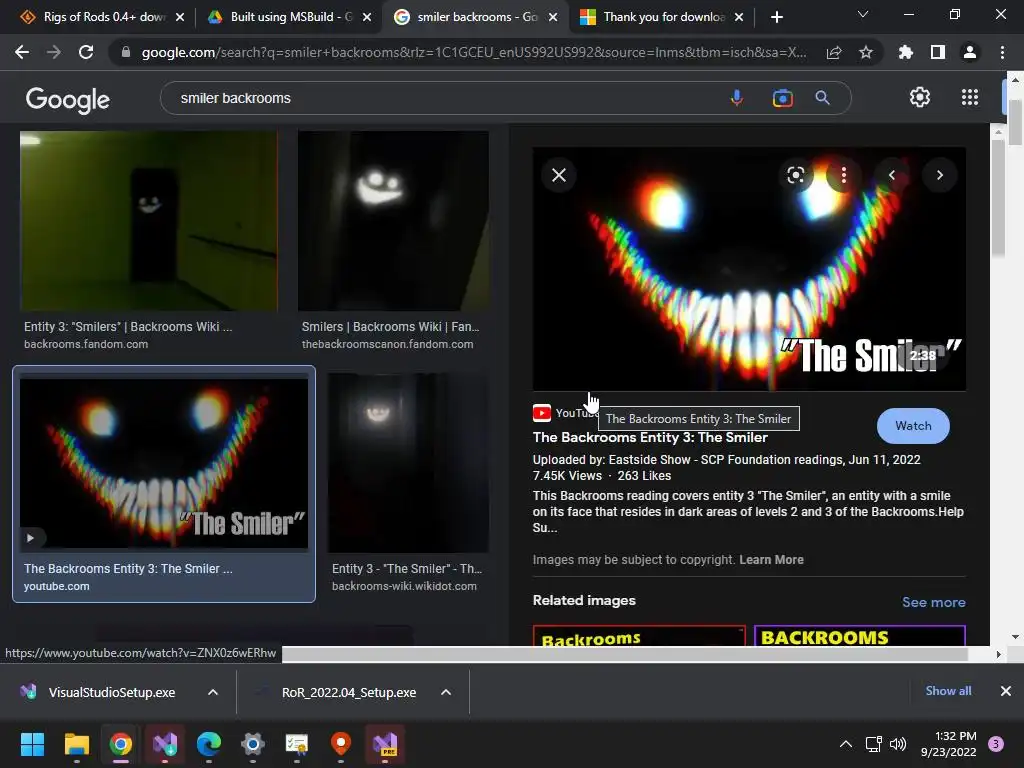The height and width of the screenshot is (768, 1024).
Task: Bookmark this page with star icon
Action: coord(866,52)
